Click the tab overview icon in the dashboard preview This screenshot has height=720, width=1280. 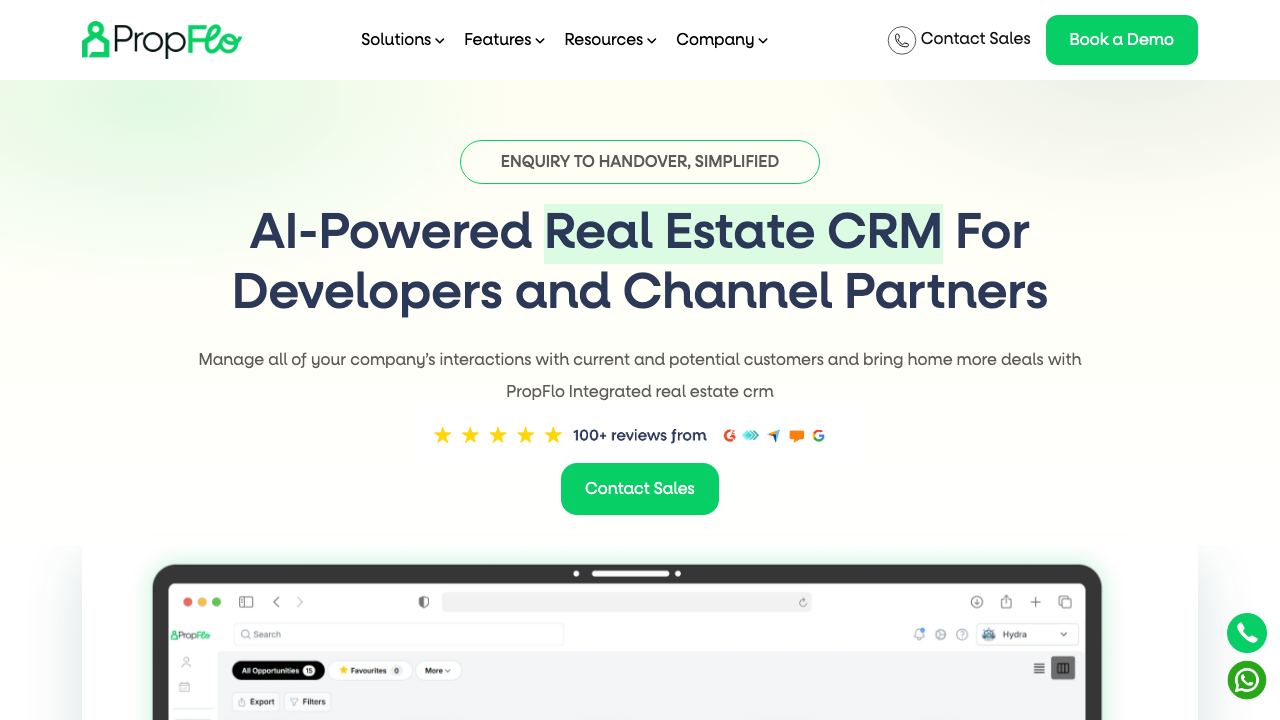(1065, 602)
